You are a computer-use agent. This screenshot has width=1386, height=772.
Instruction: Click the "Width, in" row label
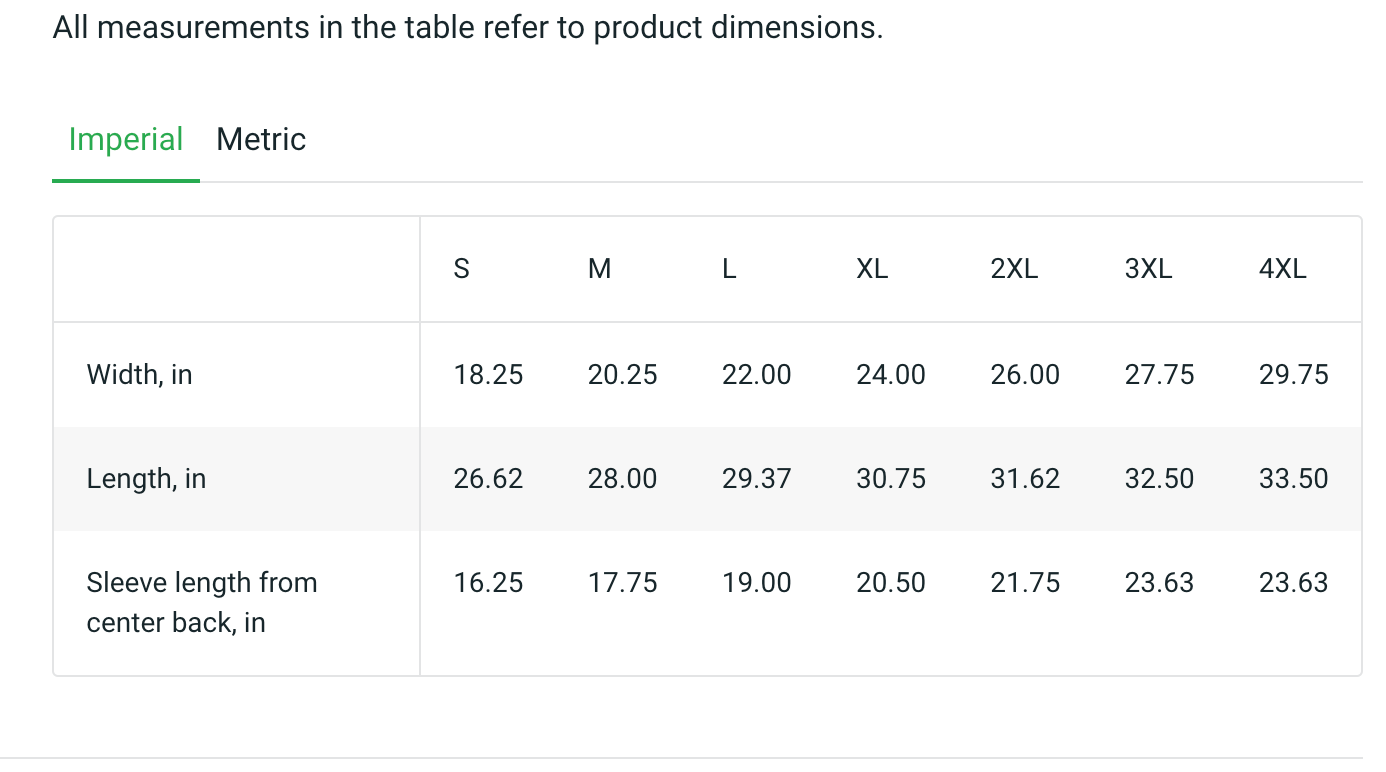tap(140, 375)
